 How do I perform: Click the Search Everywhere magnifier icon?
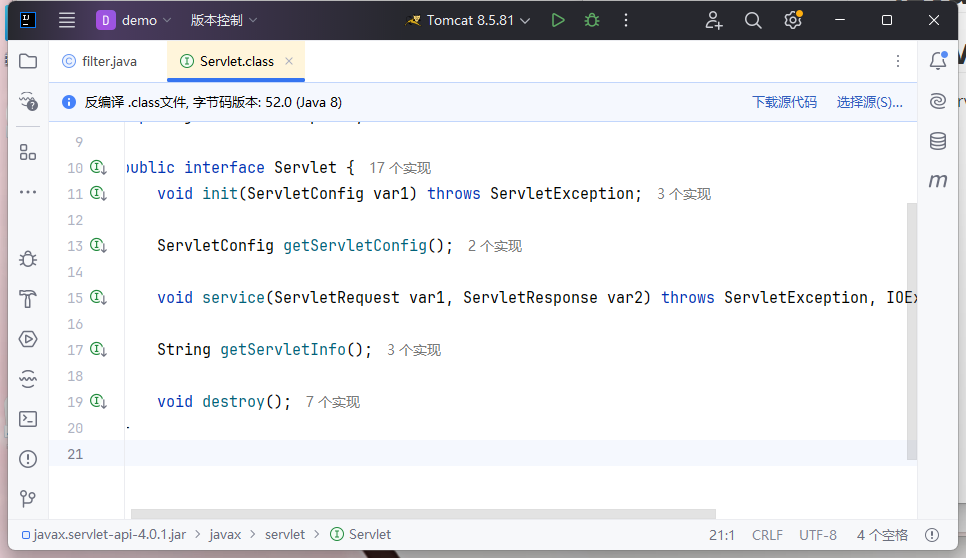click(753, 20)
